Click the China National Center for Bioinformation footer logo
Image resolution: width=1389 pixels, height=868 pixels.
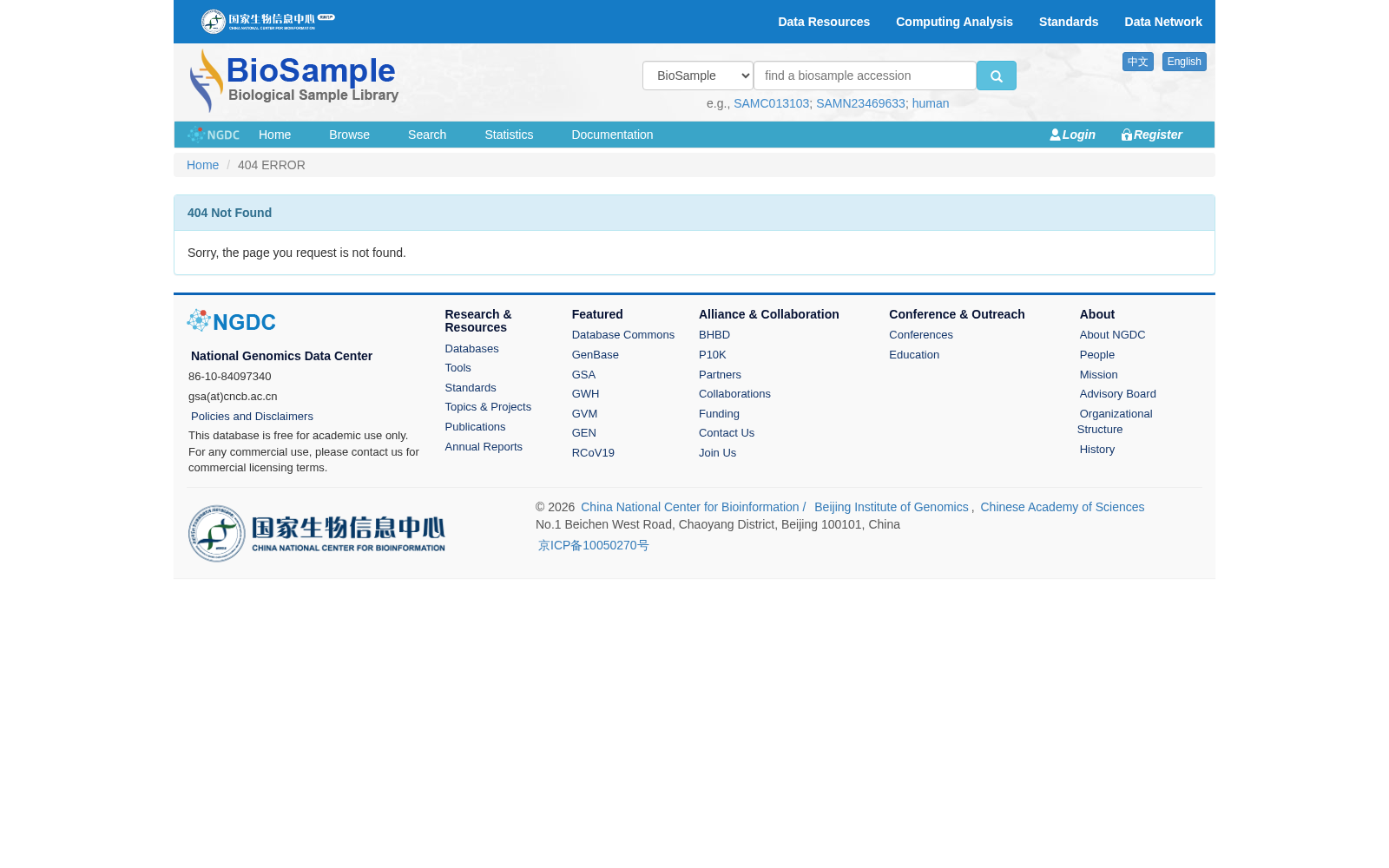317,533
